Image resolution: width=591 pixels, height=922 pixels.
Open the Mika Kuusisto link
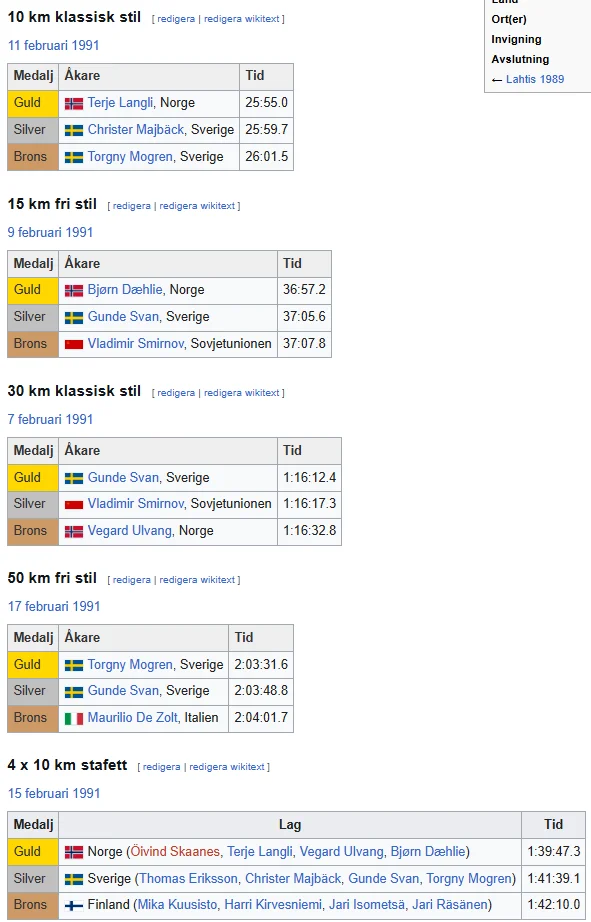point(177,904)
